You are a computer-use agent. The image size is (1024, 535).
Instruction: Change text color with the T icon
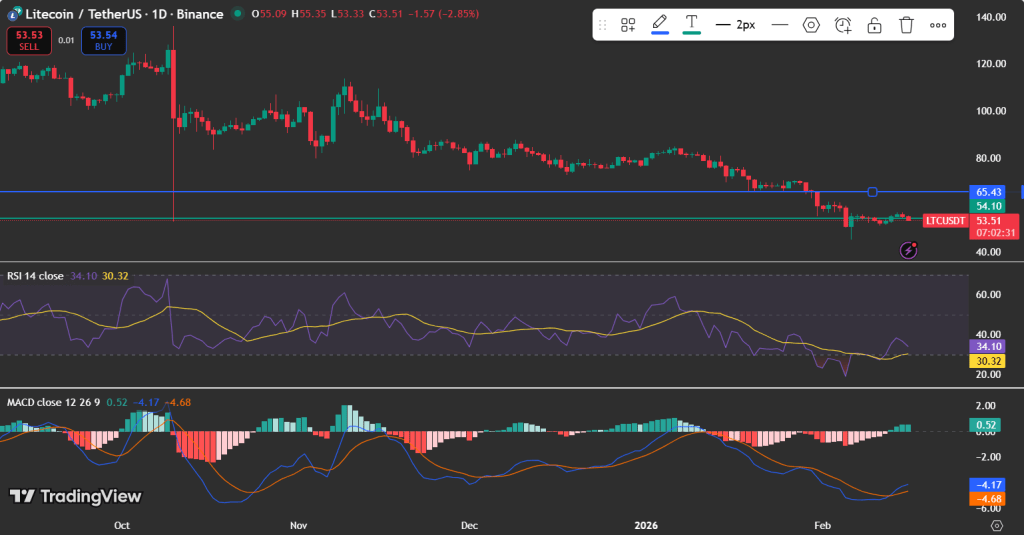coord(692,24)
